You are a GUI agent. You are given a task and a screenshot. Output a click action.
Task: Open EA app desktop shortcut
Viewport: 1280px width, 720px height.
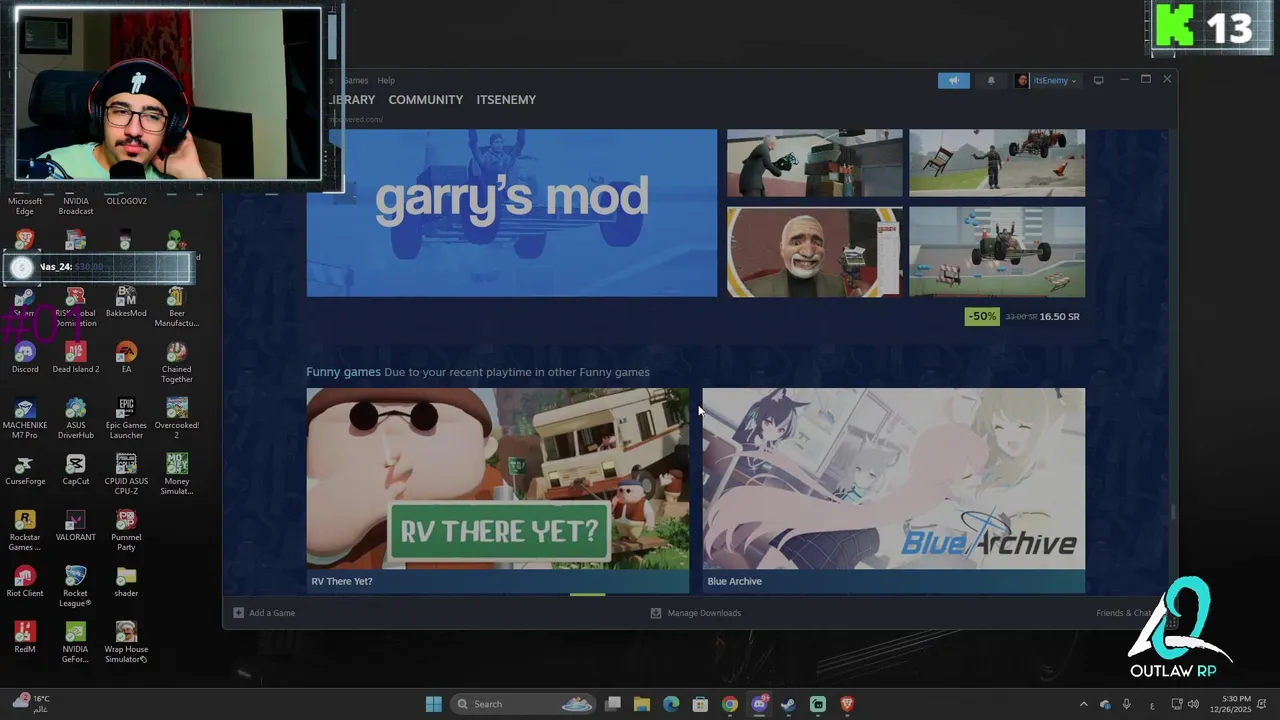tap(126, 357)
